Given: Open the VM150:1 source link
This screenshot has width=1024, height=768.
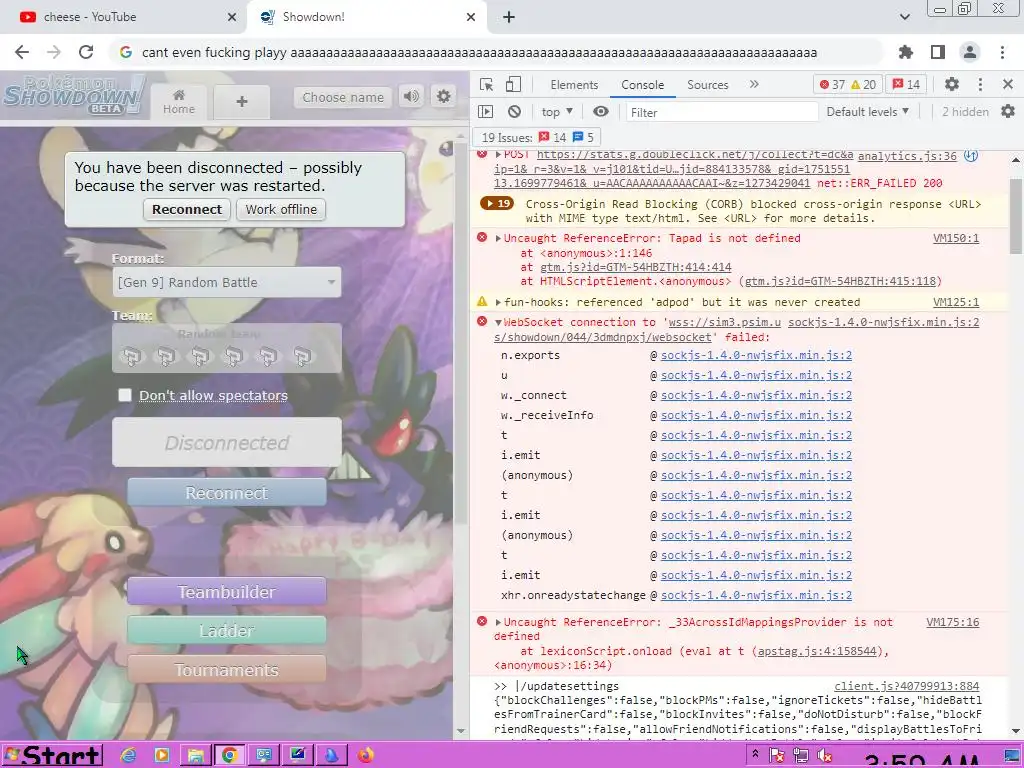Looking at the screenshot, I should click(956, 238).
